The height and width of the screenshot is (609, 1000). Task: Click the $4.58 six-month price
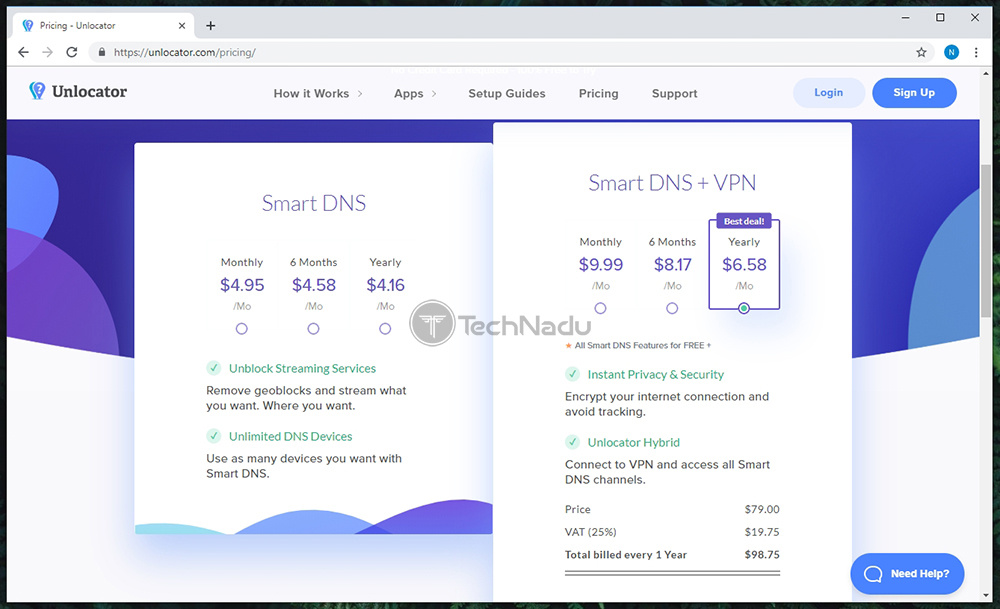click(x=314, y=285)
